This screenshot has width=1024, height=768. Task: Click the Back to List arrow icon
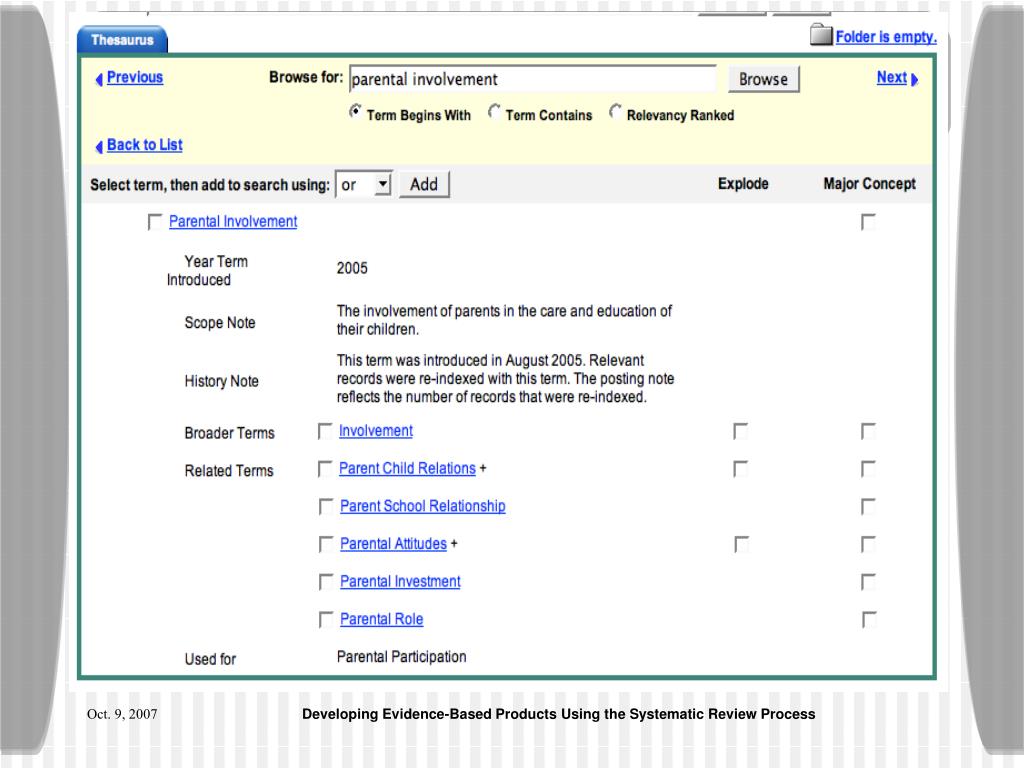coord(99,147)
